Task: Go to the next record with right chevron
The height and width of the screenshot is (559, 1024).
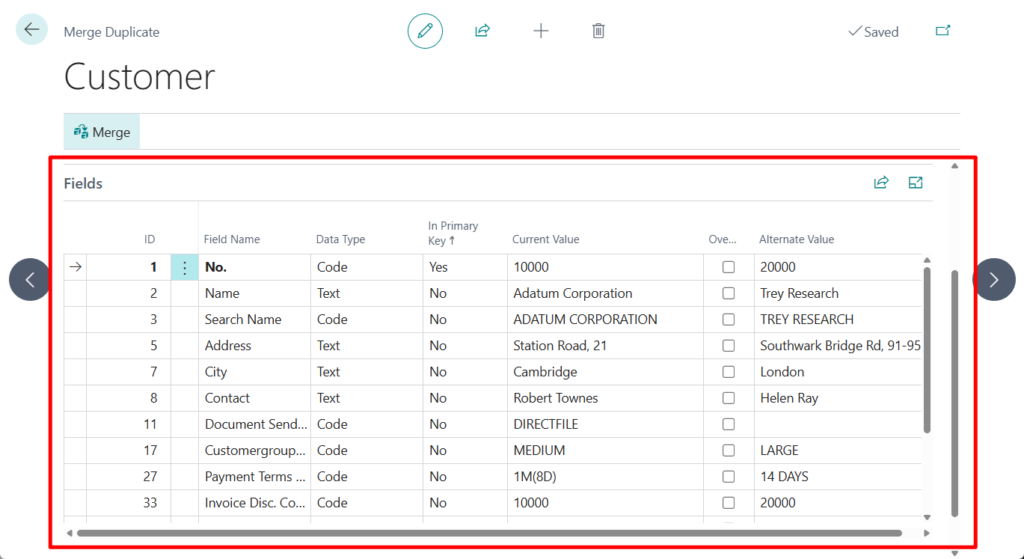Action: point(993,280)
